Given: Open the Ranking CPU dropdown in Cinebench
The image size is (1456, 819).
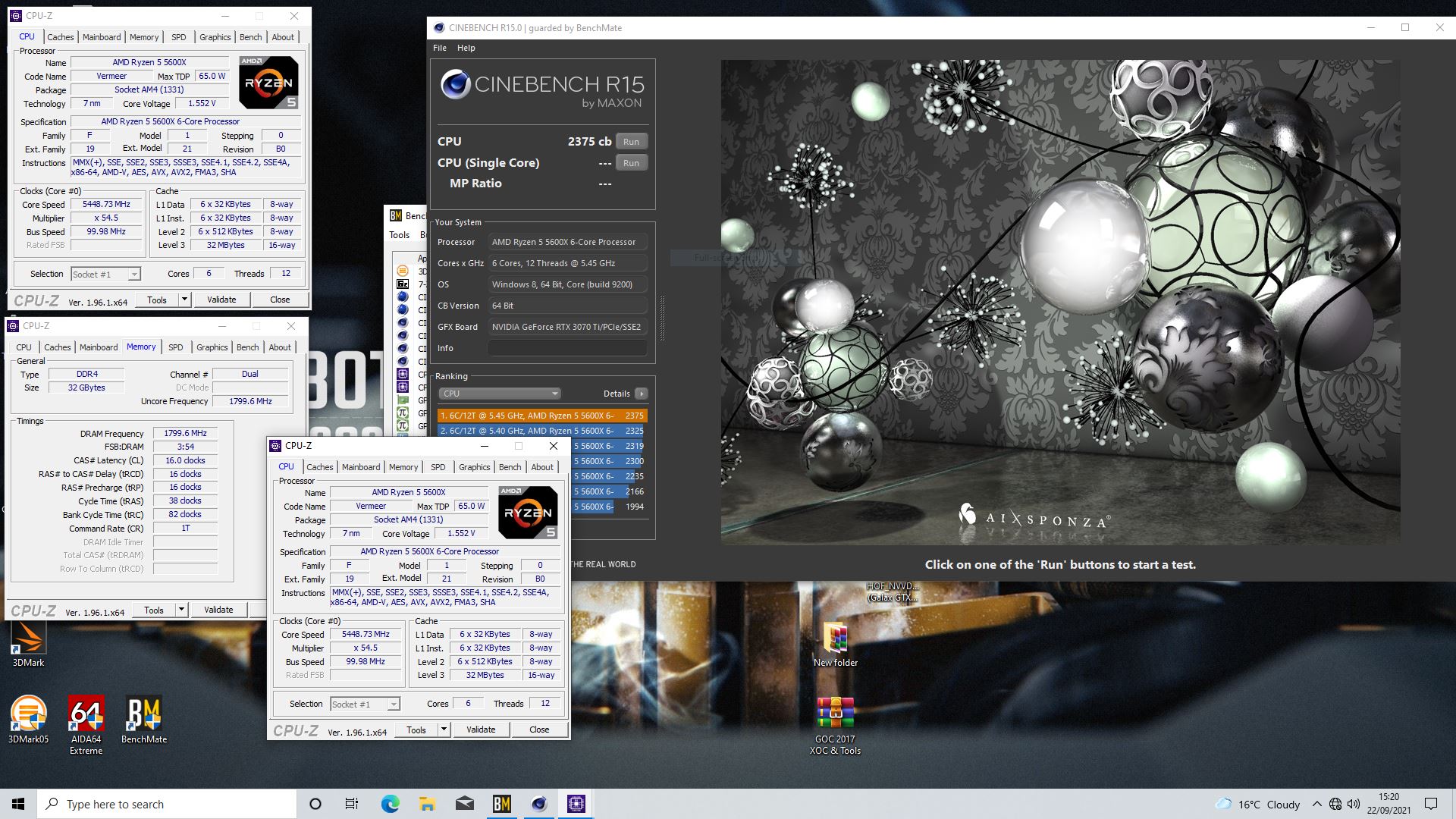Looking at the screenshot, I should [499, 394].
